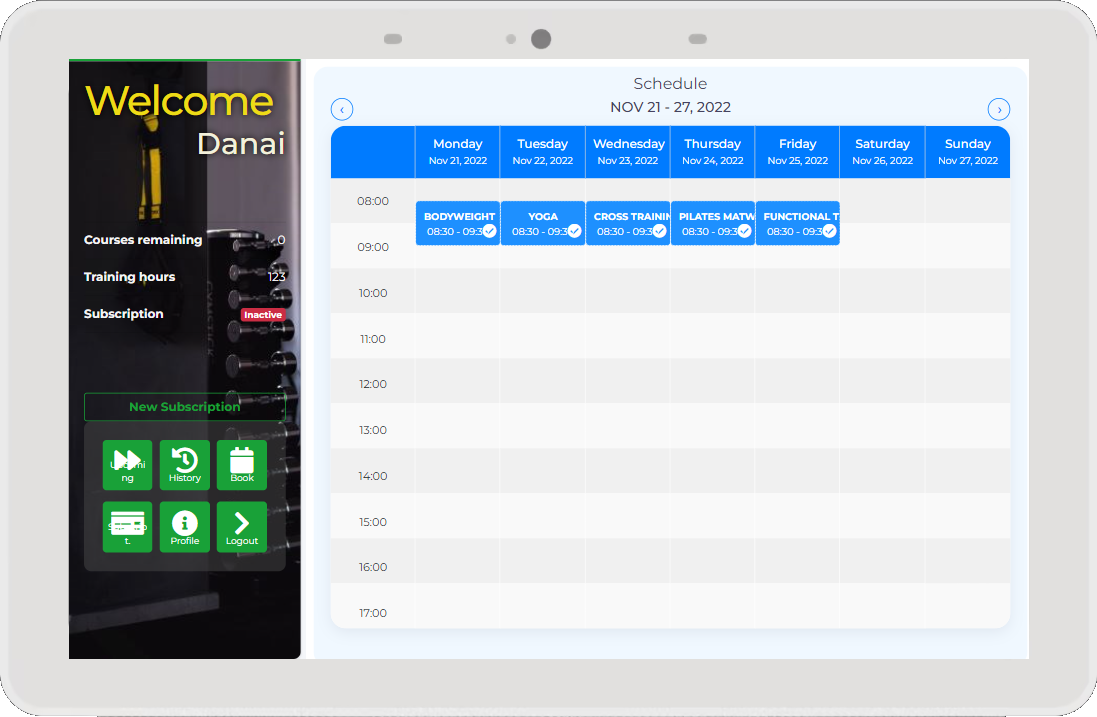Select the Friday Nov 25 column header

tap(798, 152)
